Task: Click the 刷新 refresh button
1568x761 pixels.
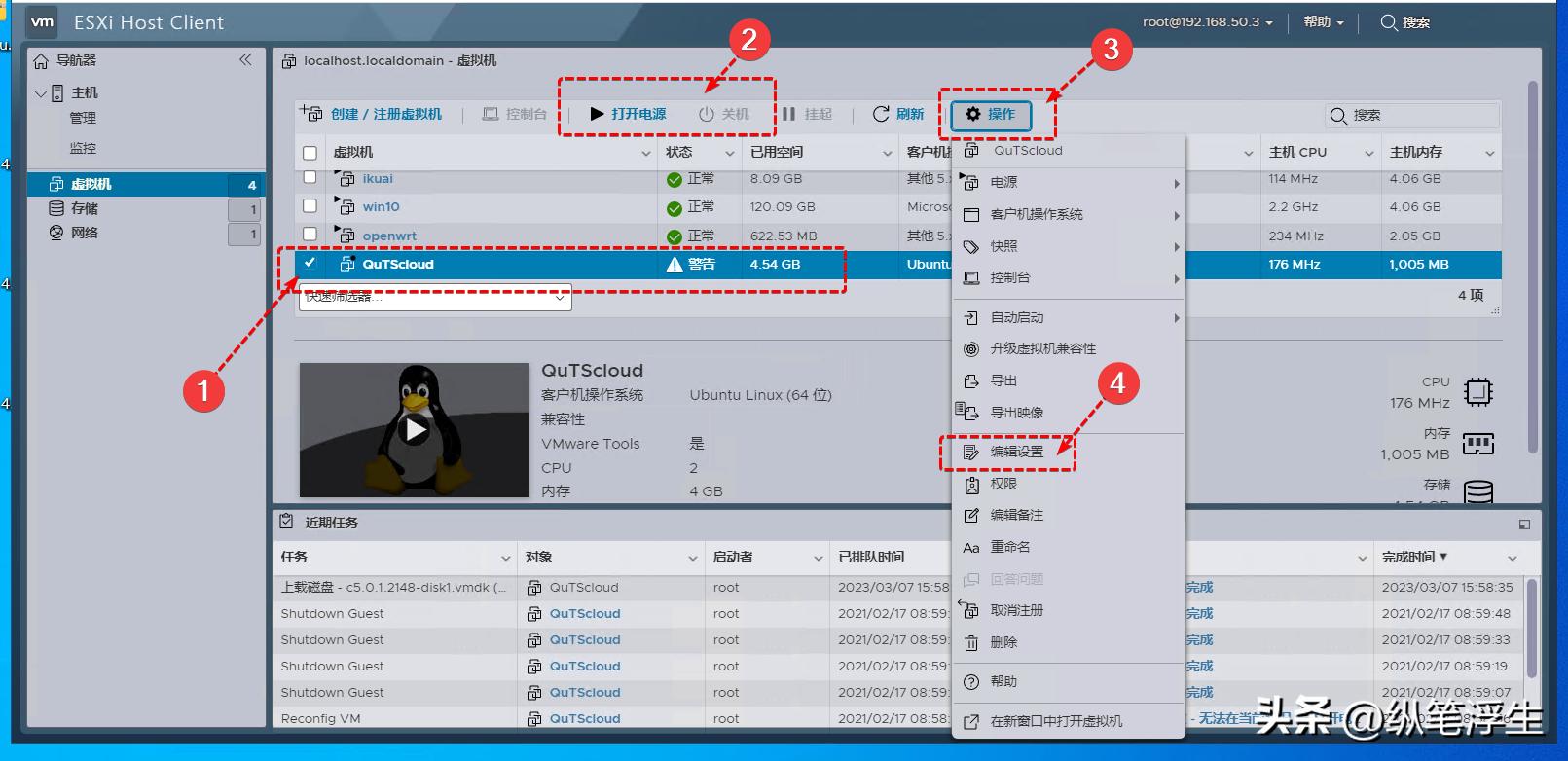Action: tap(898, 114)
